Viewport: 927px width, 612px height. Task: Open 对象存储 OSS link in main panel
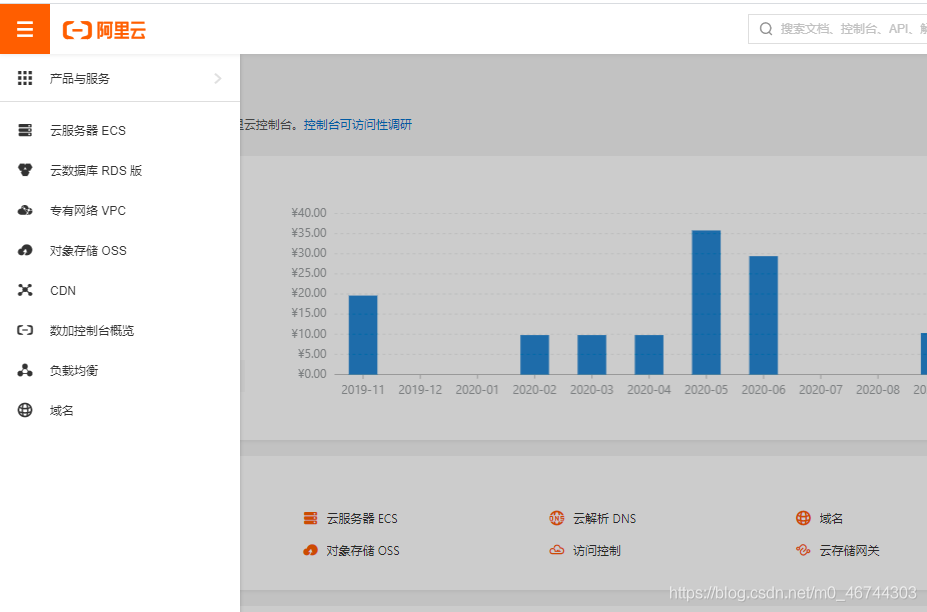[x=363, y=551]
